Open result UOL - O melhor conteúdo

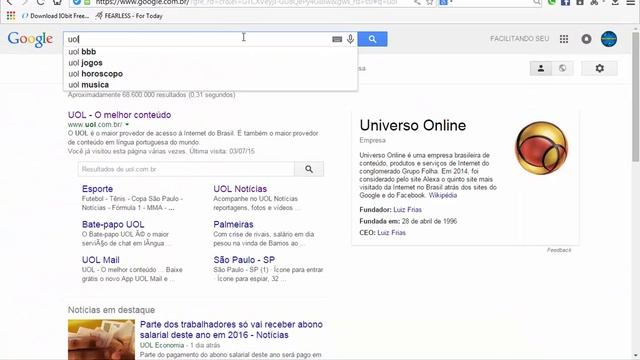120,115
